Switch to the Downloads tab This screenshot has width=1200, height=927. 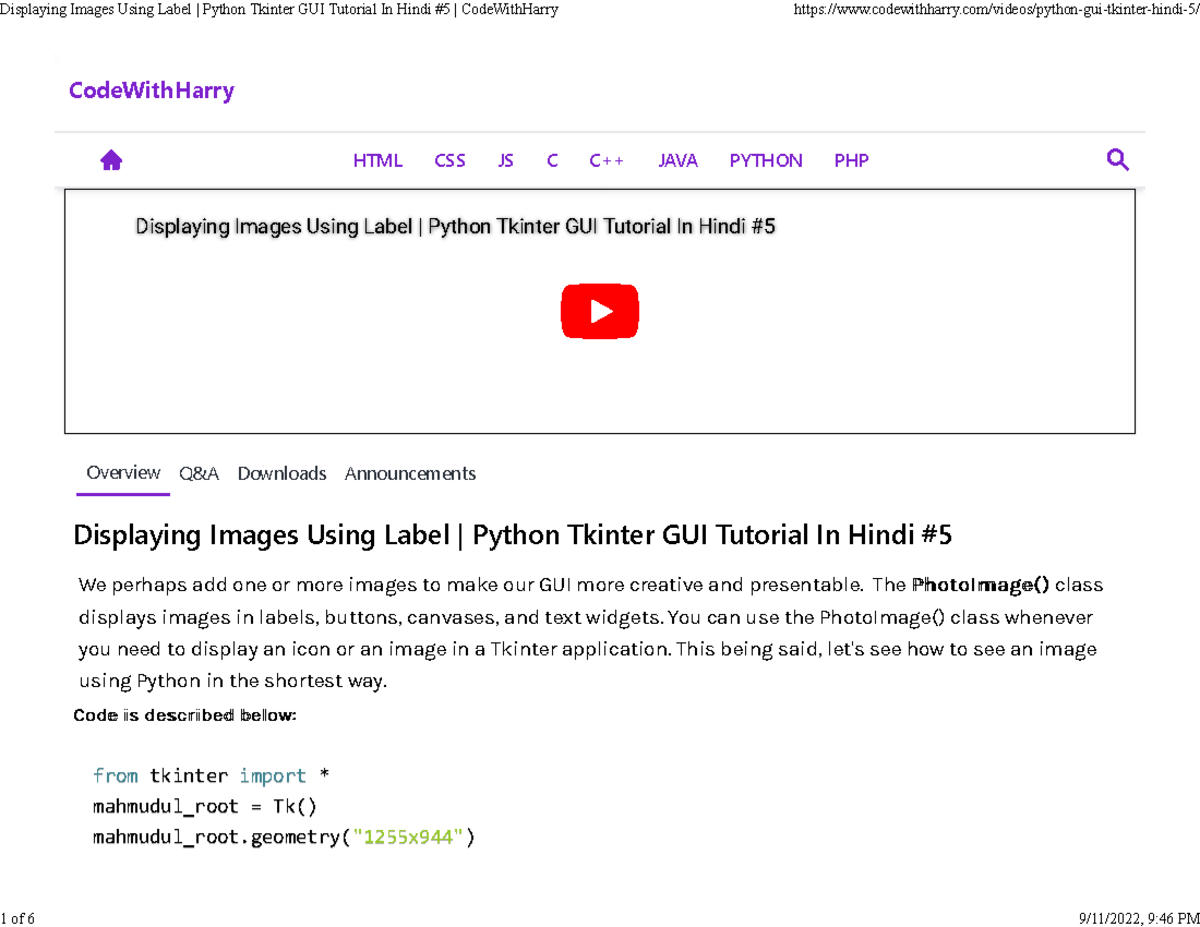coord(282,474)
